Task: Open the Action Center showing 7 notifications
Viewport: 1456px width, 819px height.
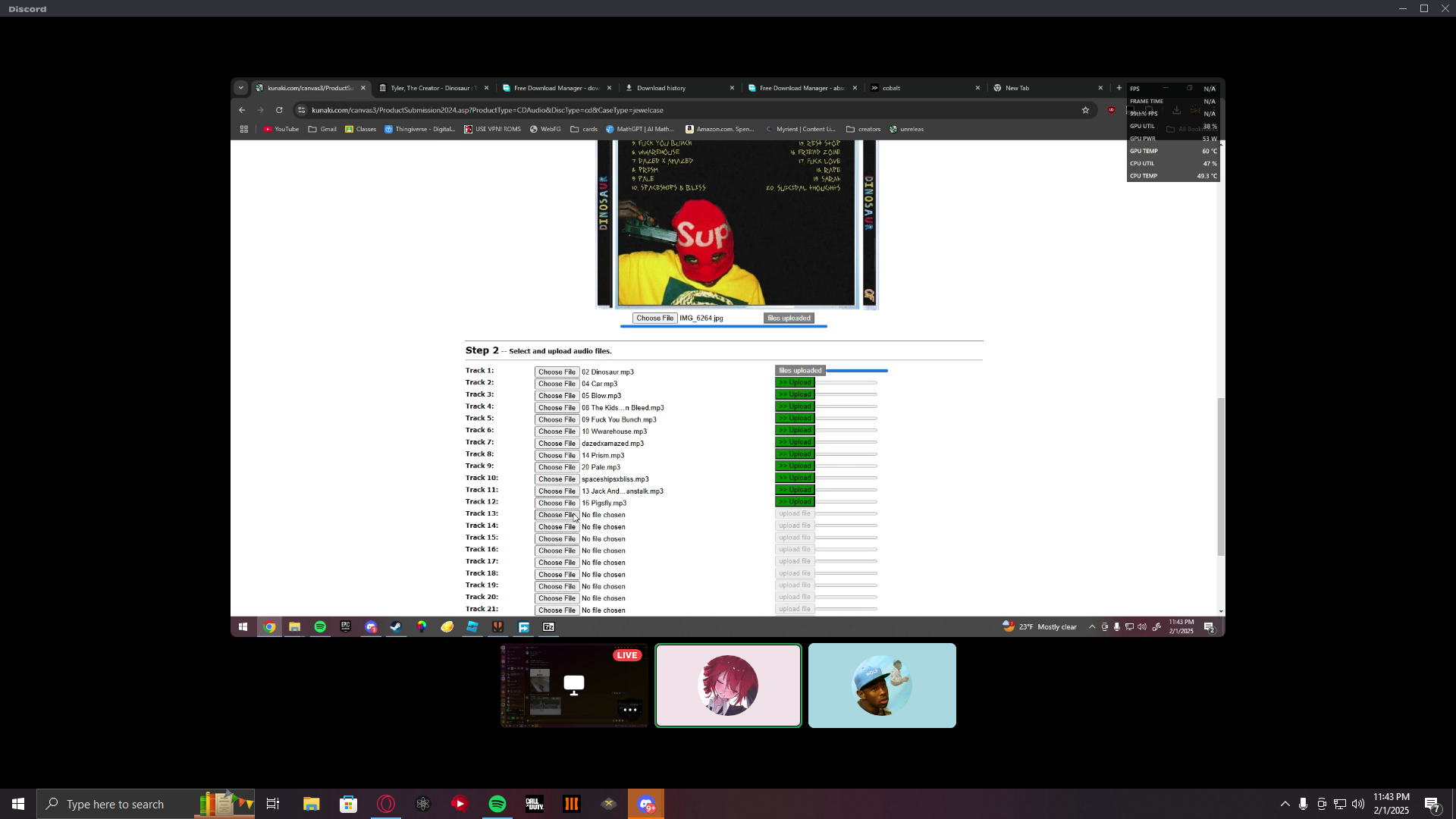Action: coord(1432,804)
